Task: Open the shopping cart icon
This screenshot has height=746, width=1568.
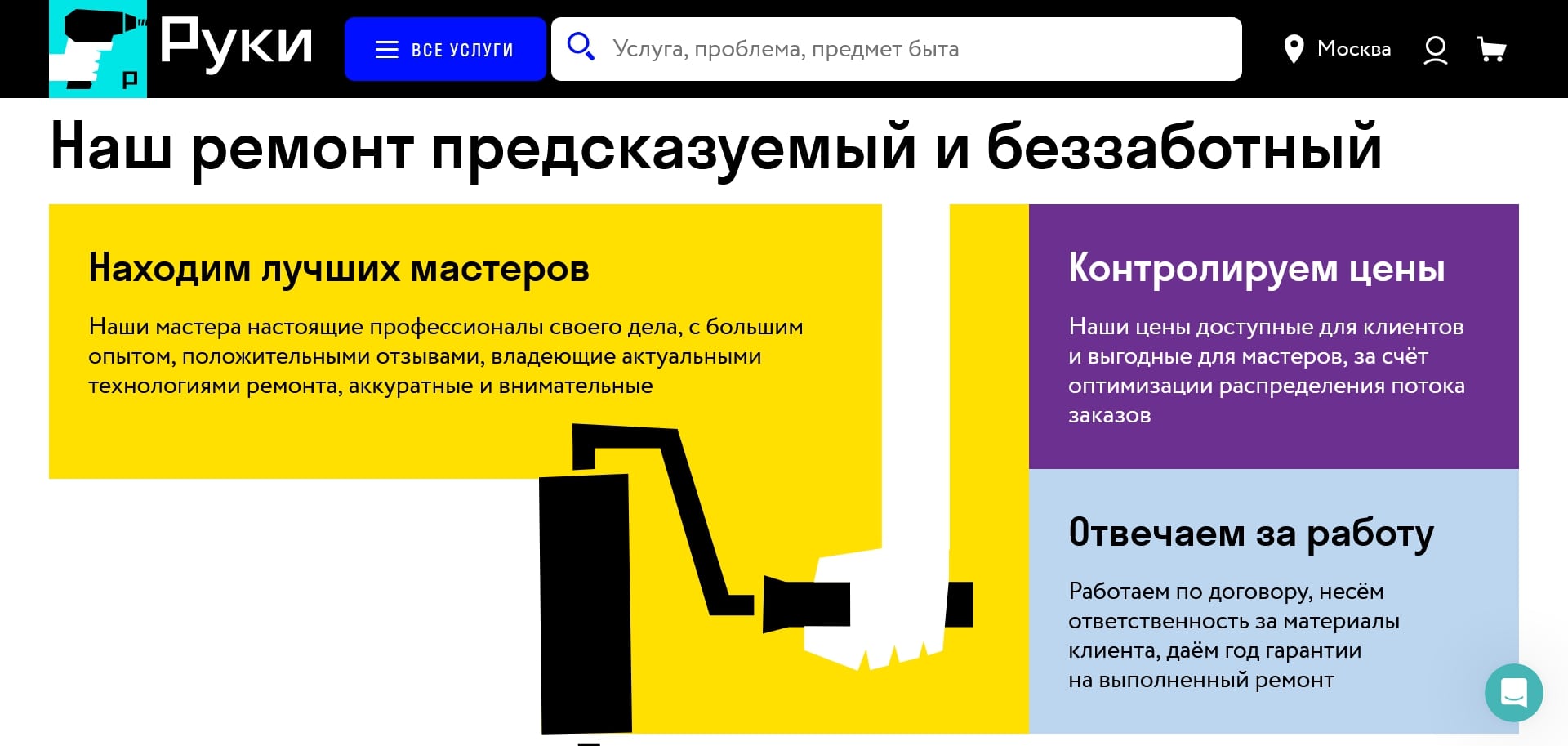Action: click(1493, 49)
